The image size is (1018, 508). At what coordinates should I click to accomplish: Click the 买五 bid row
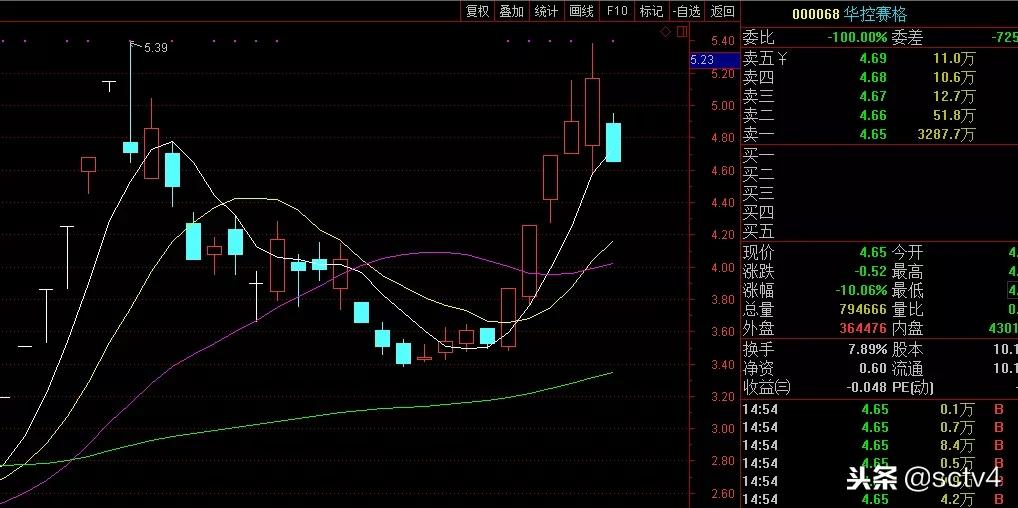coord(880,231)
